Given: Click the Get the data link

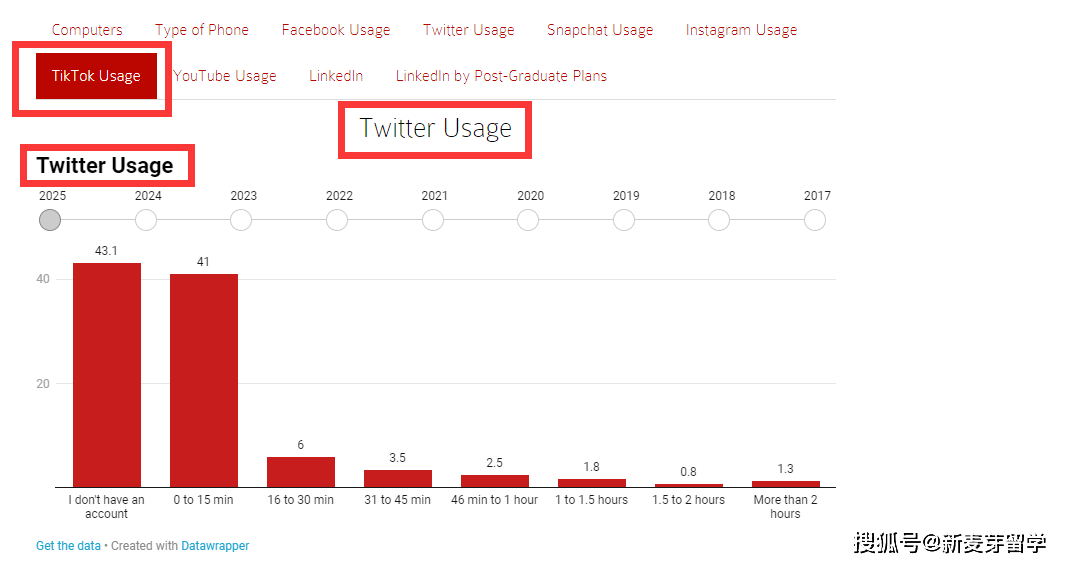Looking at the screenshot, I should coord(68,546).
